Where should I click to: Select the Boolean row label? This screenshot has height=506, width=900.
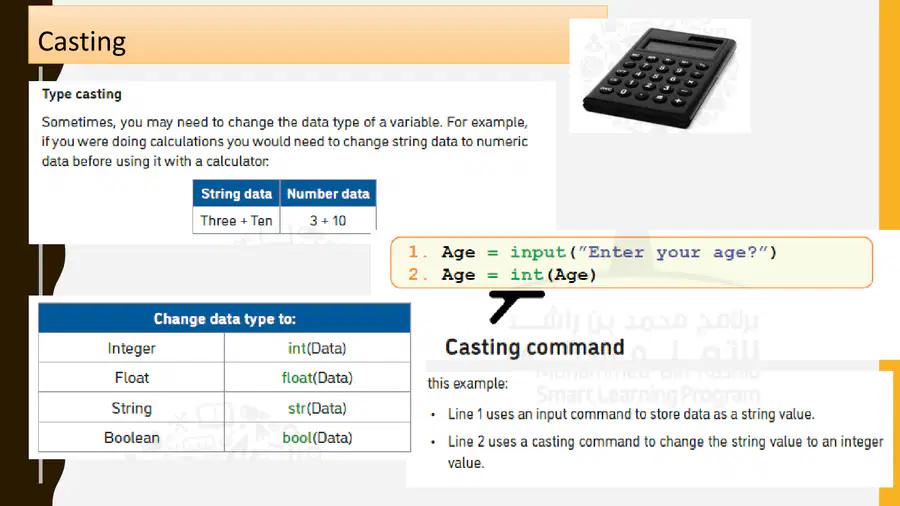(x=131, y=438)
